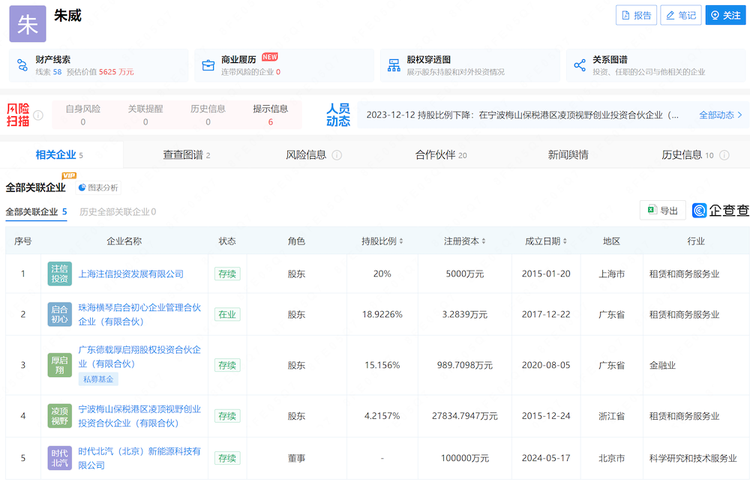Screen dimensions: 750x485
Task: Click info icon beside 风险扫描
Action: (38, 116)
